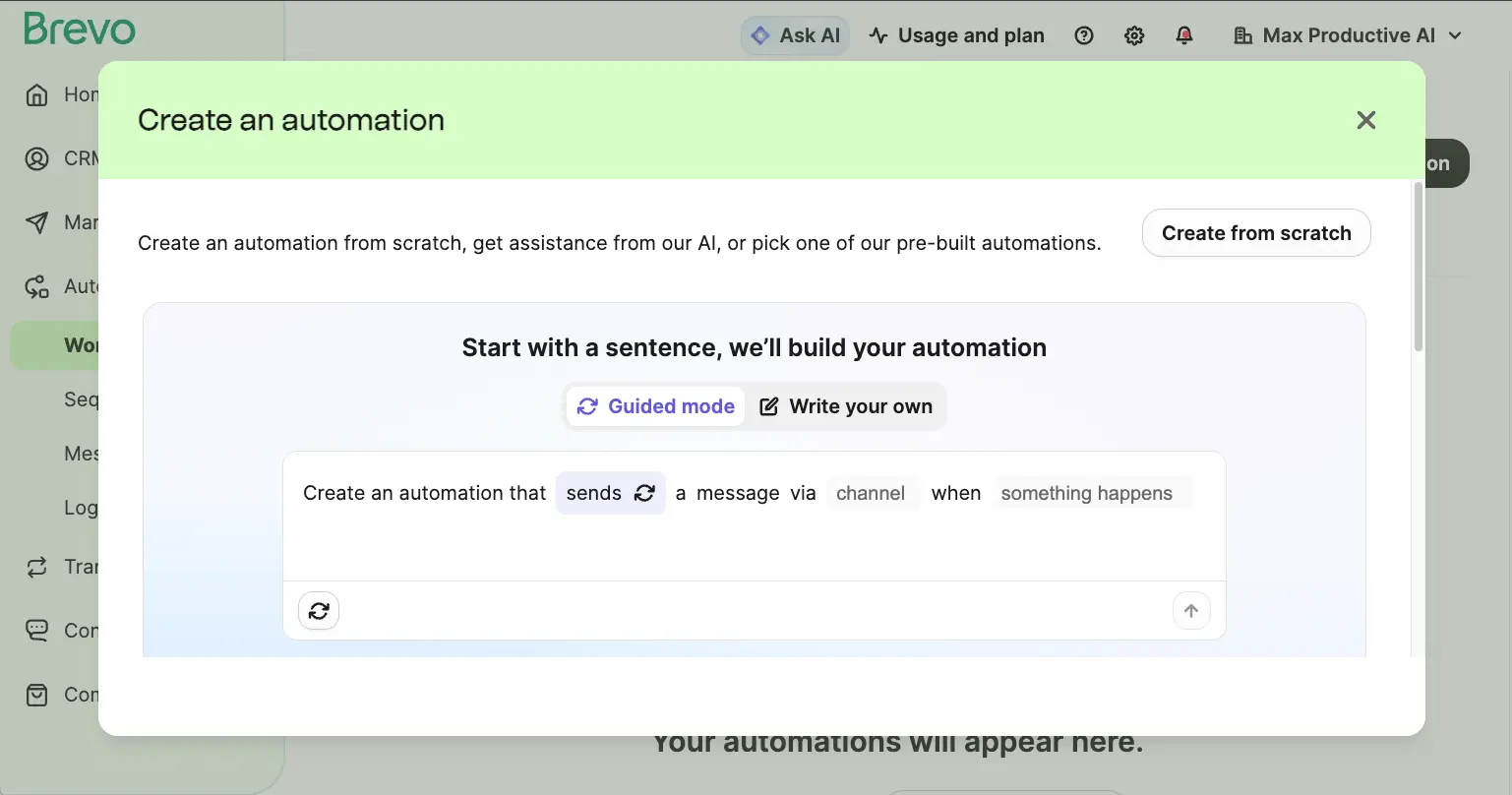Click the Ask AI button
This screenshot has width=1512, height=795.
(x=795, y=35)
